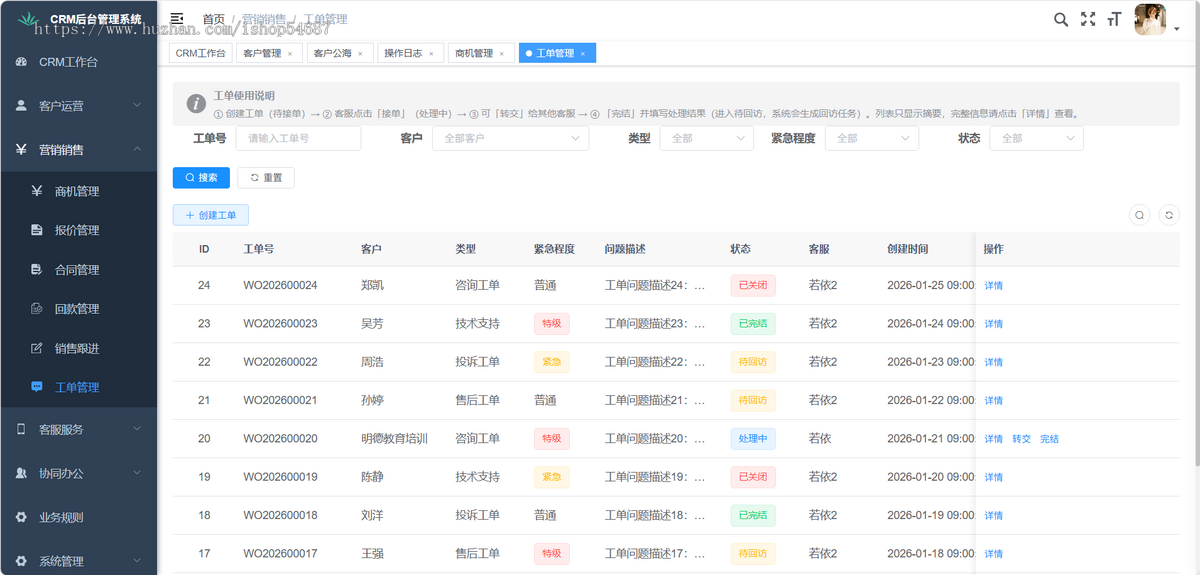Open font size setting icon
1200x575 pixels.
coord(1114,19)
